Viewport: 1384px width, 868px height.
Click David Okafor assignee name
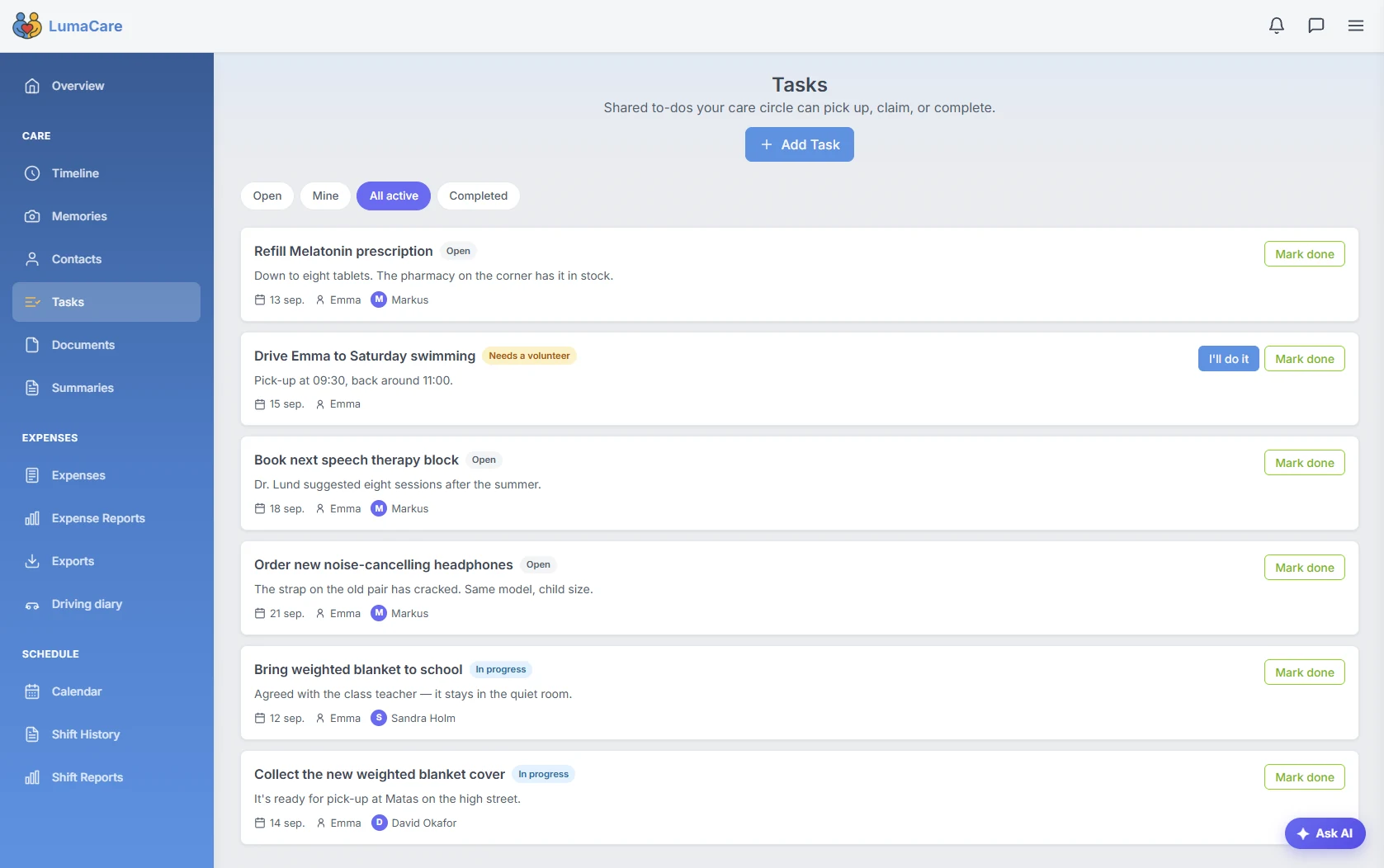click(424, 823)
